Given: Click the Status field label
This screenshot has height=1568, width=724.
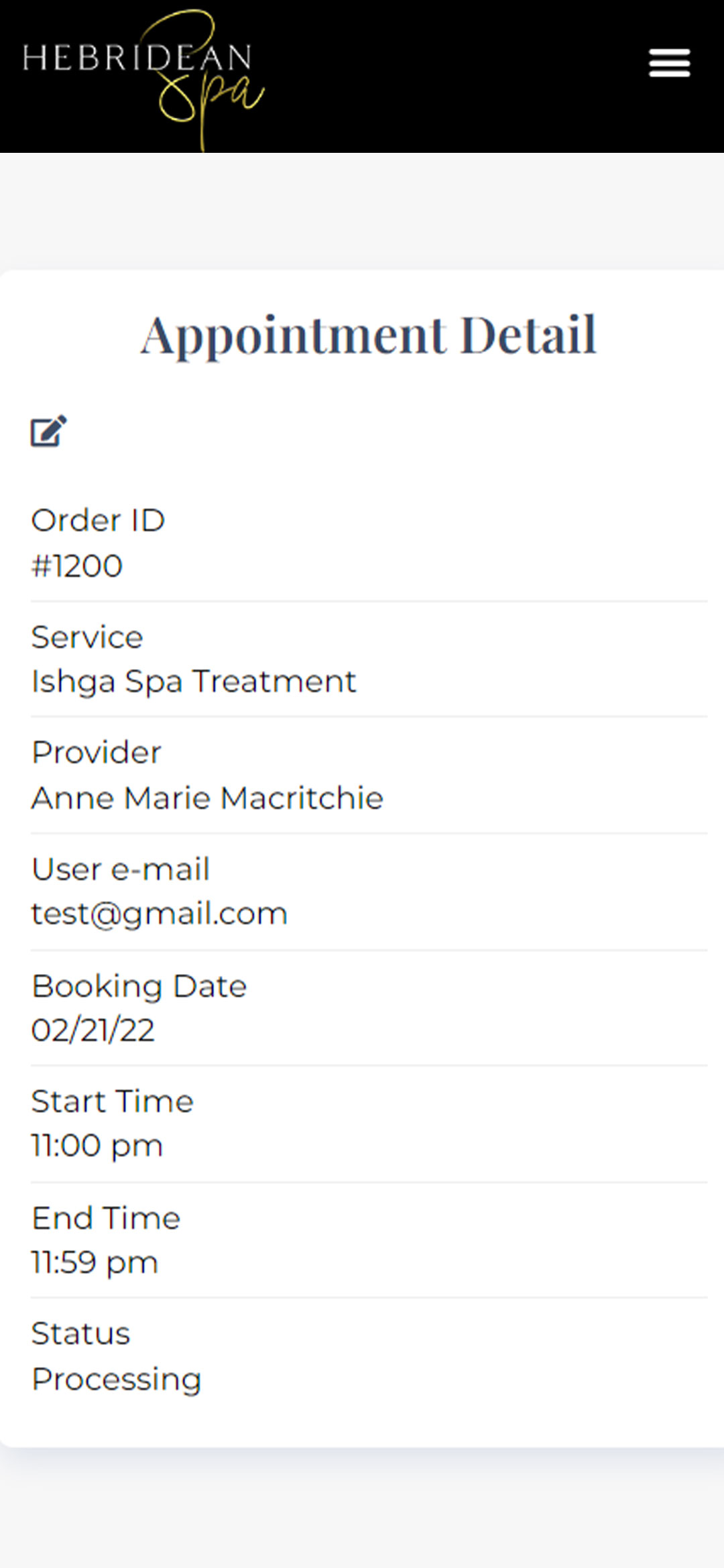Looking at the screenshot, I should 80,1333.
